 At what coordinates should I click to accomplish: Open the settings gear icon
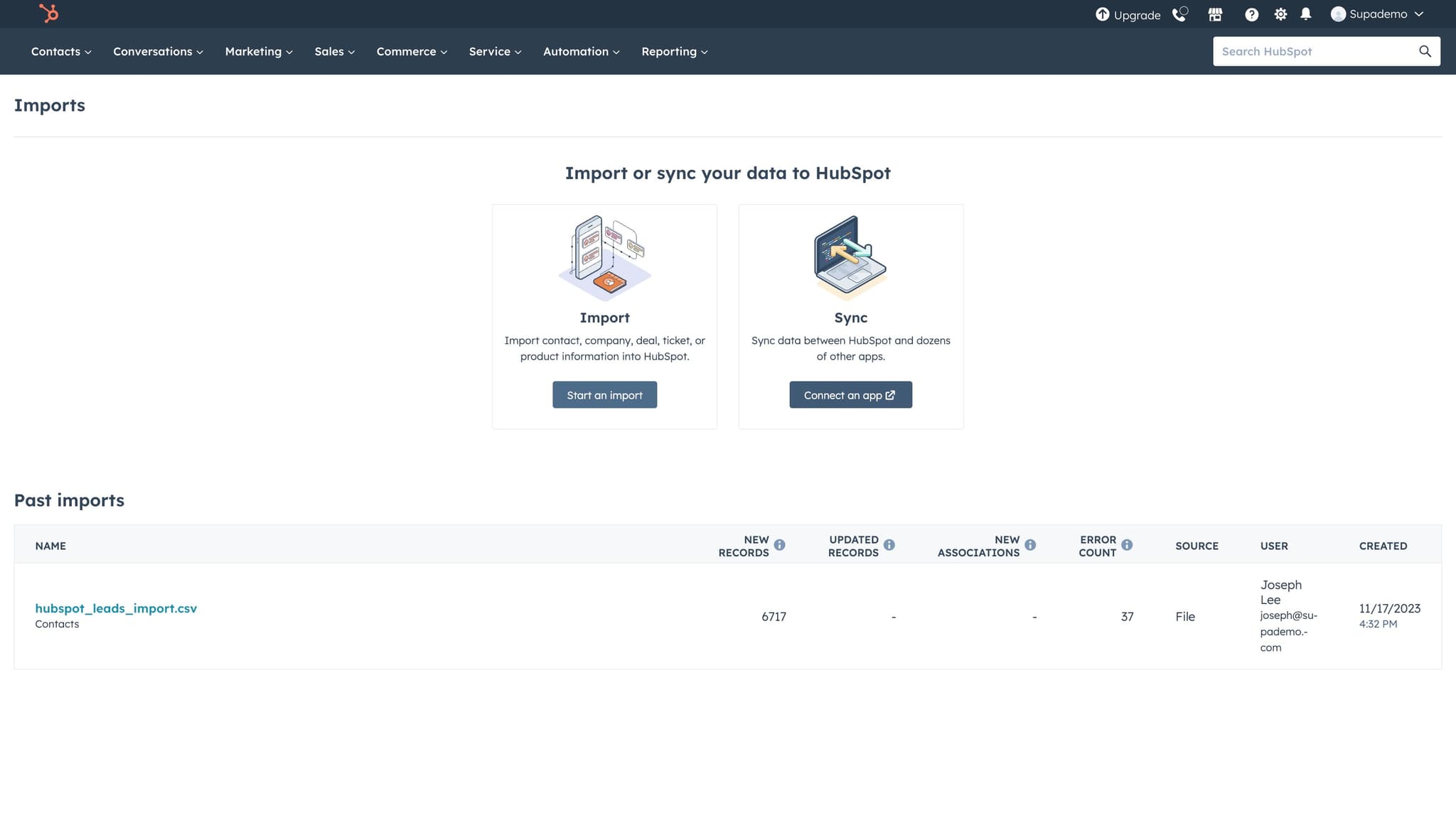[1280, 14]
